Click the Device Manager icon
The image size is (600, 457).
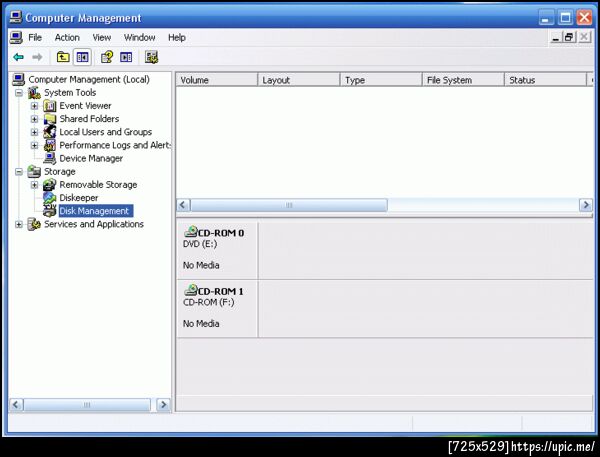(50, 158)
